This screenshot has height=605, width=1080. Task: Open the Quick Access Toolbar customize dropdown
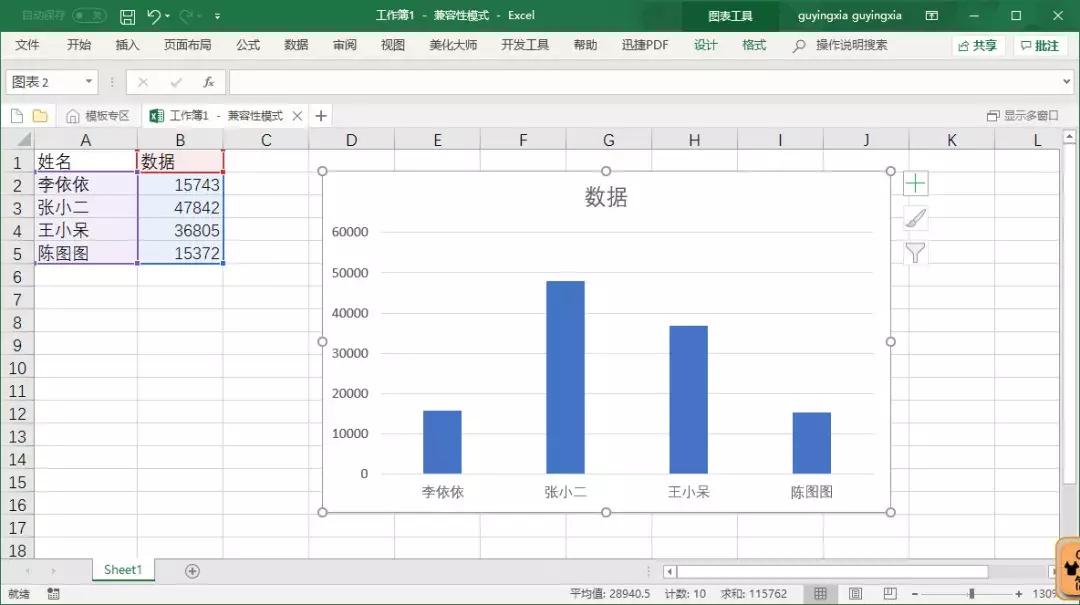coord(218,15)
